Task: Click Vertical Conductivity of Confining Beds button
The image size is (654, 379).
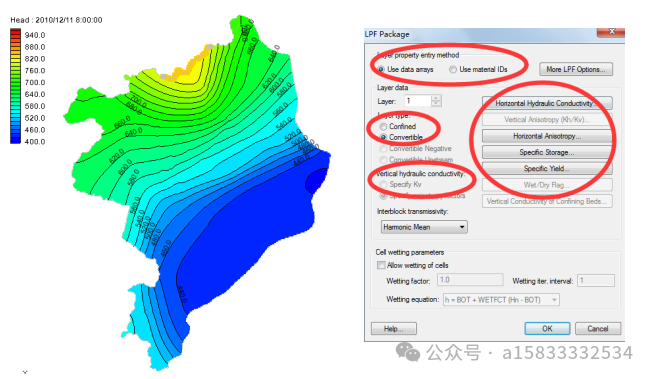Action: coord(547,201)
